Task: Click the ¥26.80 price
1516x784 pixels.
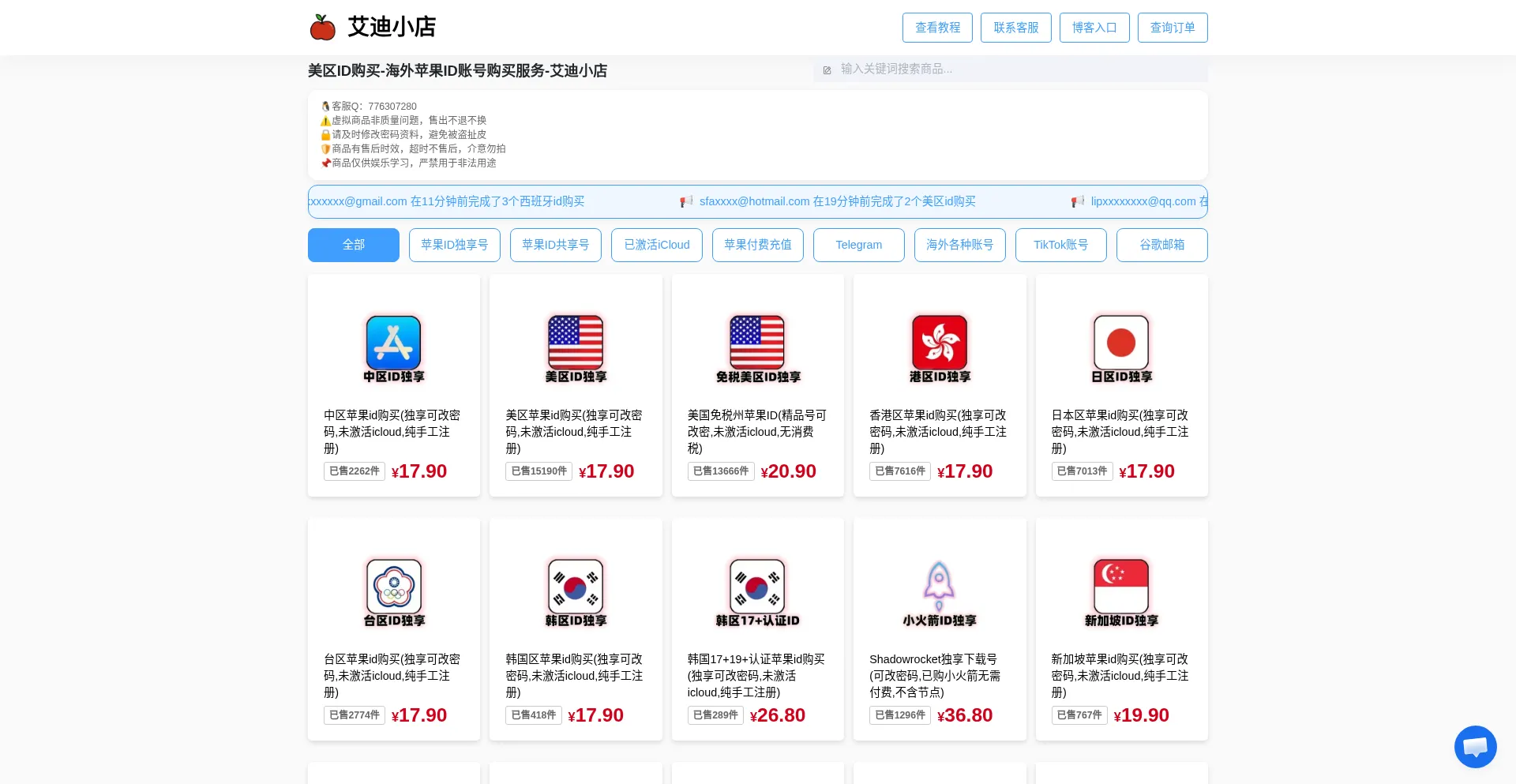Action: click(778, 715)
